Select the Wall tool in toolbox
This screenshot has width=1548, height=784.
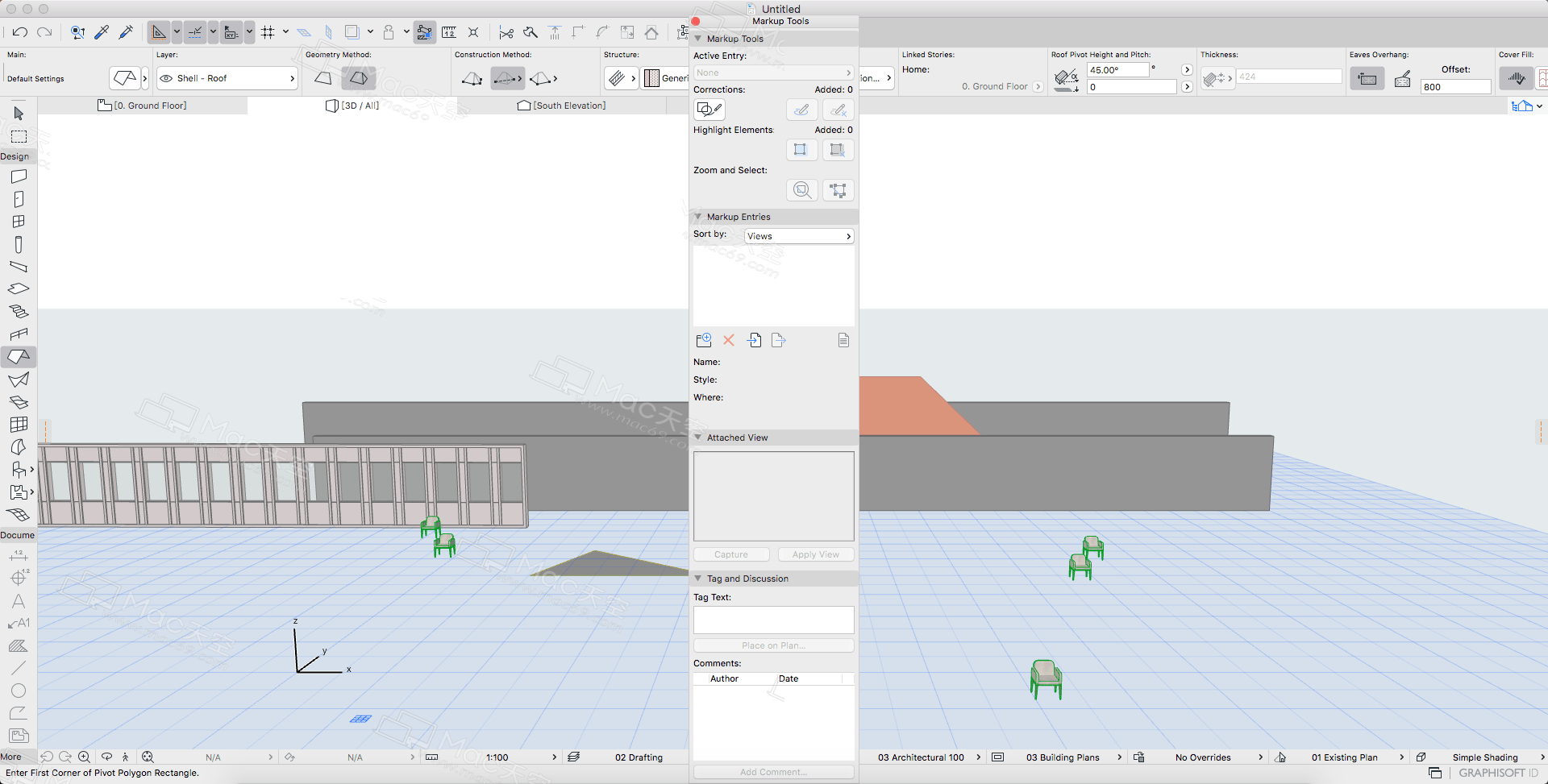coord(19,176)
